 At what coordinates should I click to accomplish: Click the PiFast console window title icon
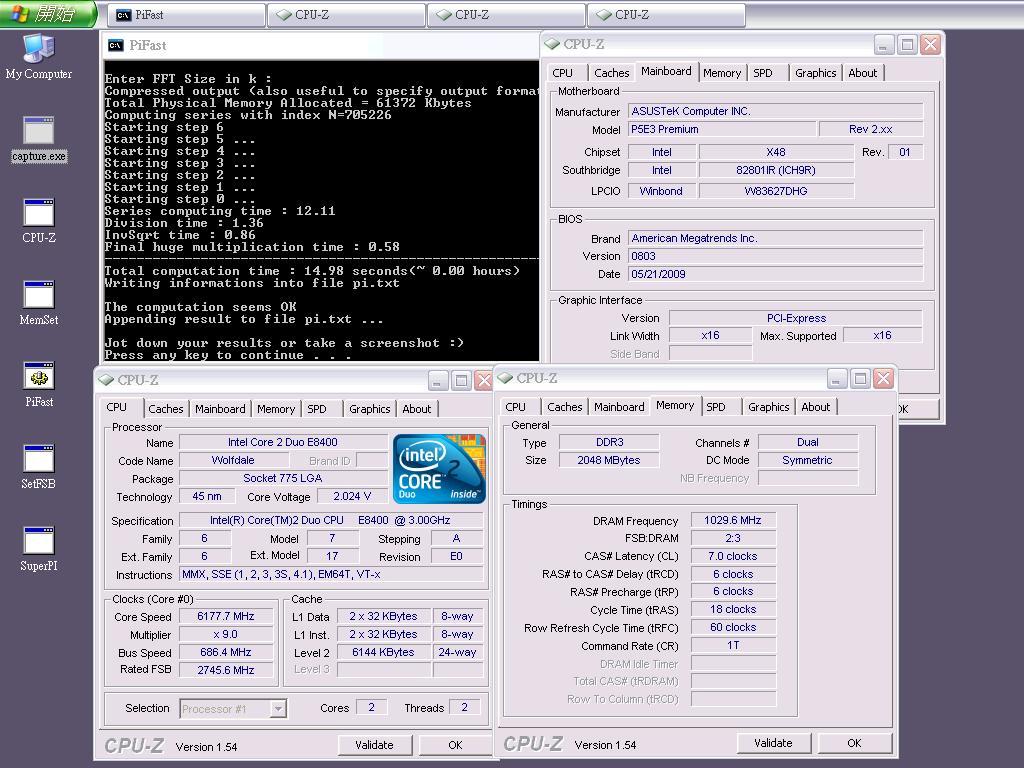pyautogui.click(x=116, y=45)
